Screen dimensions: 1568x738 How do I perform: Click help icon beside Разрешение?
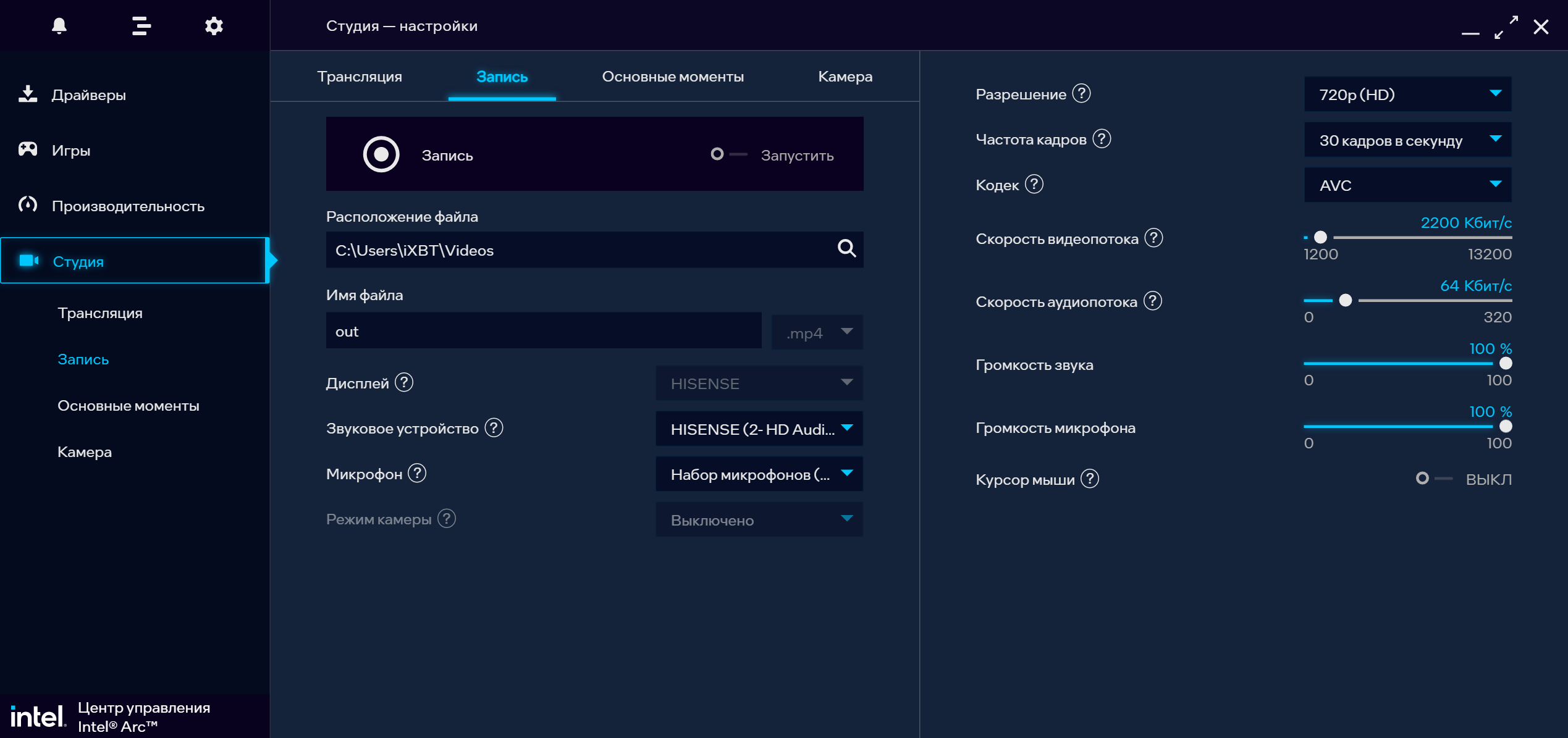pyautogui.click(x=1081, y=94)
